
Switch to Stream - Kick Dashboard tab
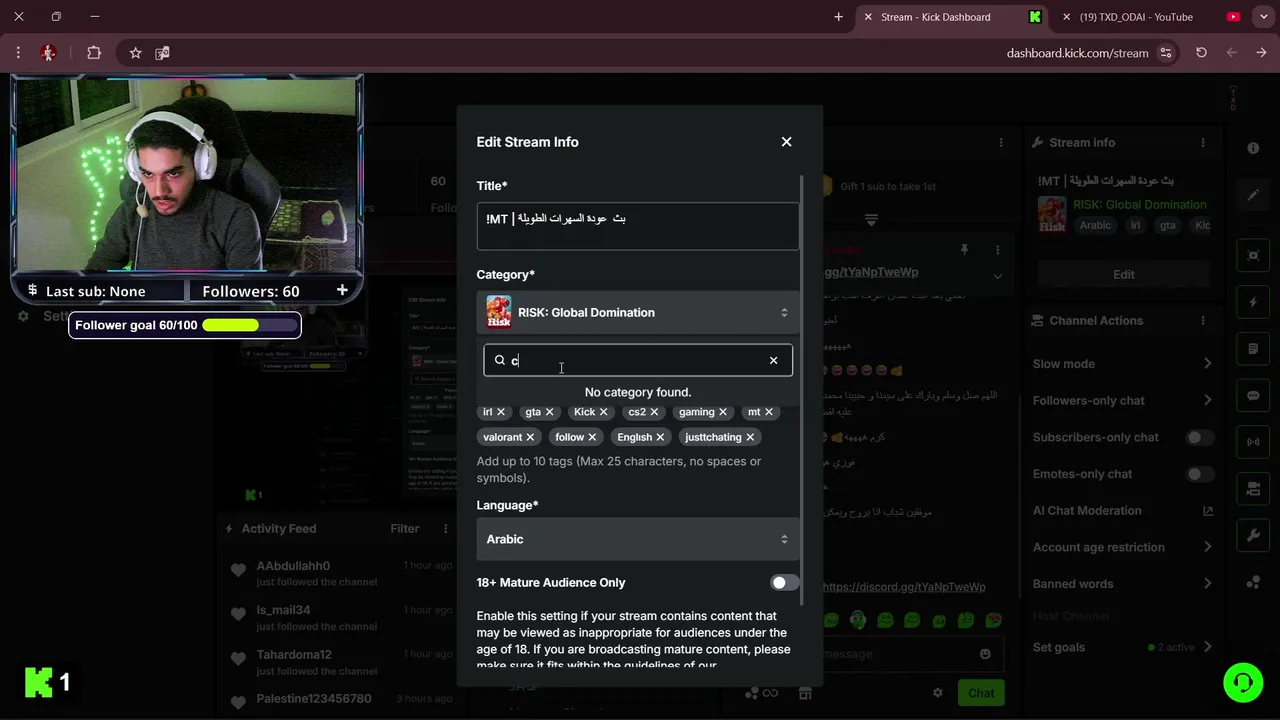click(950, 17)
